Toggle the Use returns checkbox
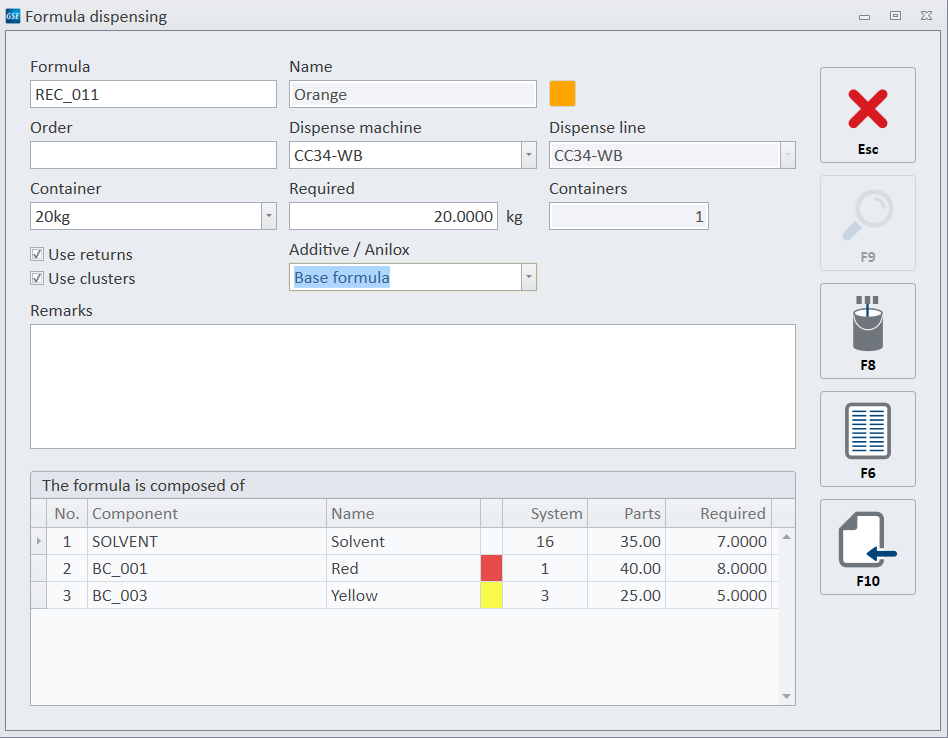Screen dimensions: 948x738 37,255
